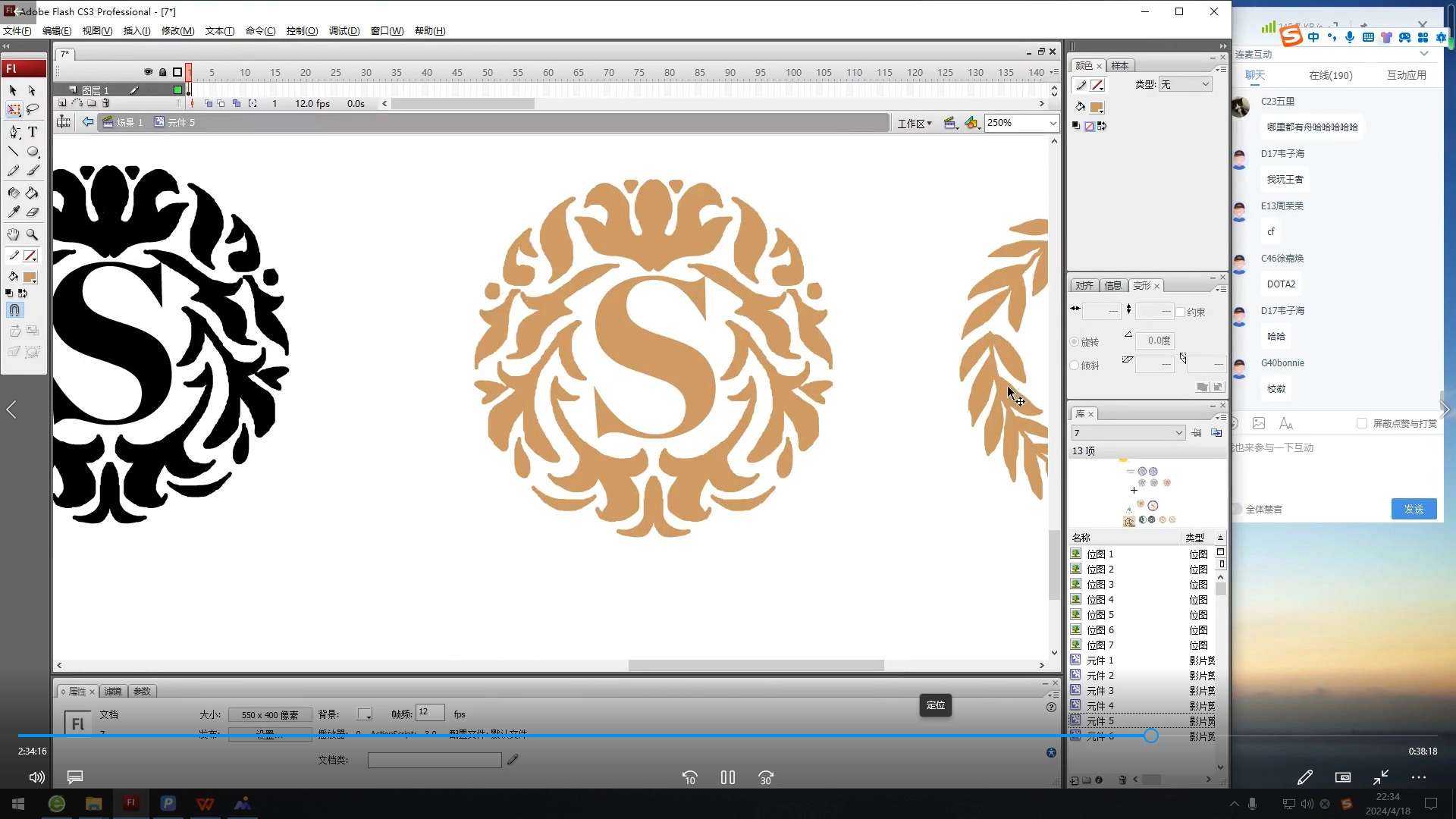This screenshot has width=1456, height=819.
Task: Open the 250% zoom level dropdown
Action: pyautogui.click(x=1053, y=123)
